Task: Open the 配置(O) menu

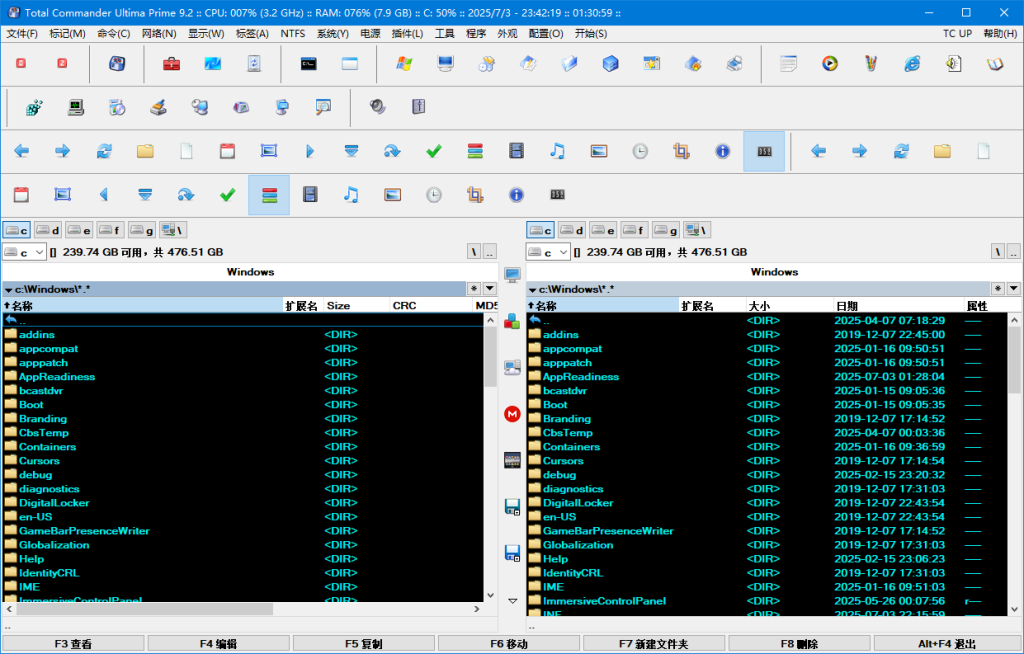Action: click(x=546, y=33)
